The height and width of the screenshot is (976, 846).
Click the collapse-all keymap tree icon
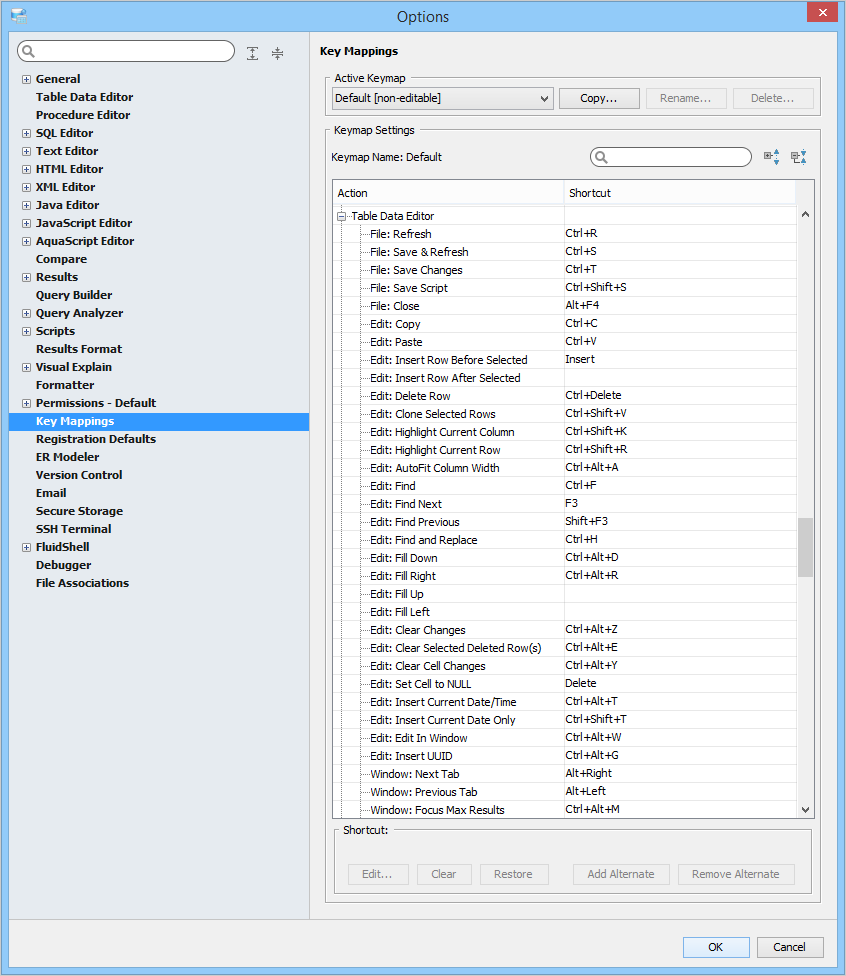(x=799, y=157)
